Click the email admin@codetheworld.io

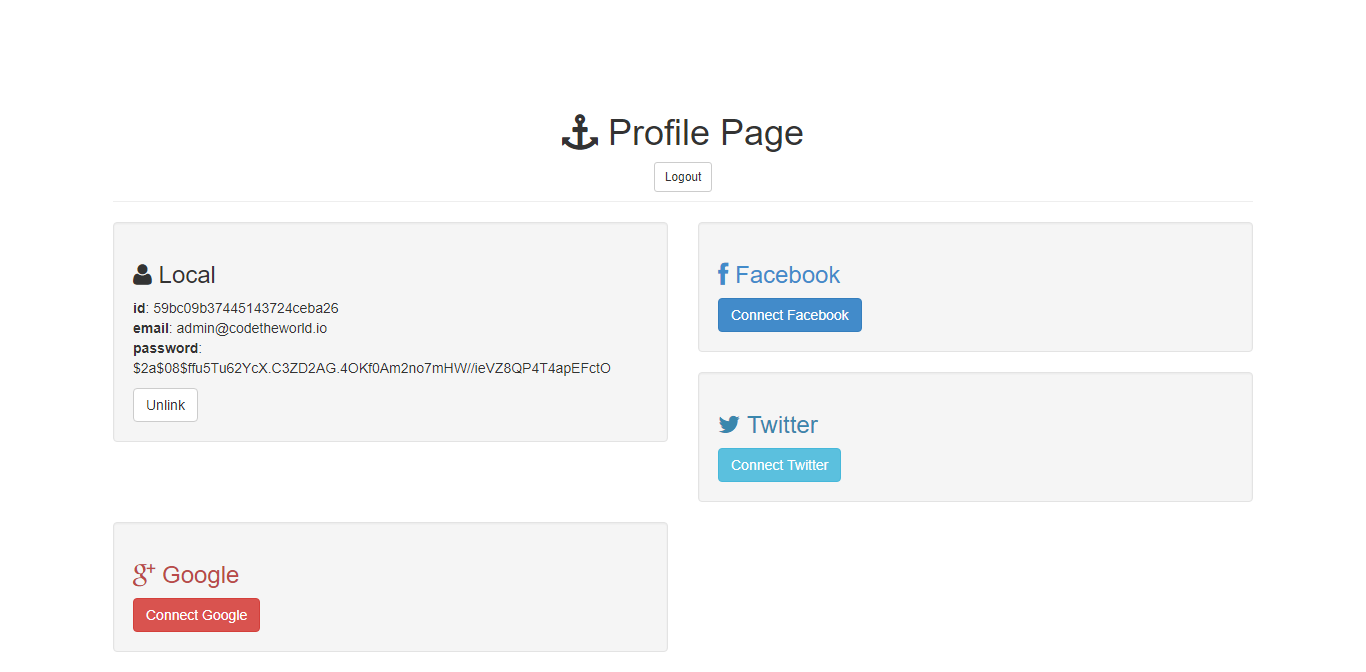click(x=252, y=328)
